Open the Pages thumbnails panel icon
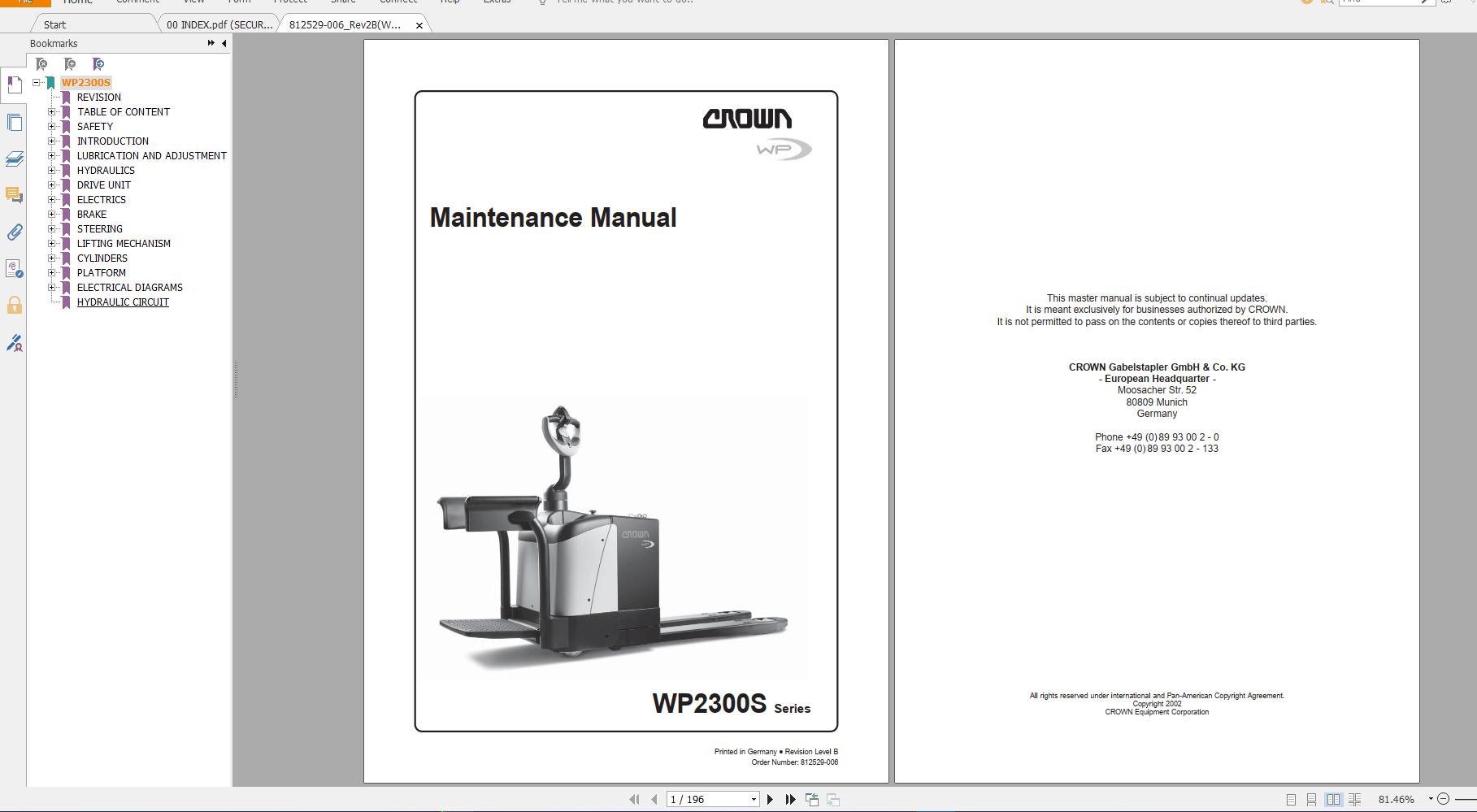 pos(14,123)
